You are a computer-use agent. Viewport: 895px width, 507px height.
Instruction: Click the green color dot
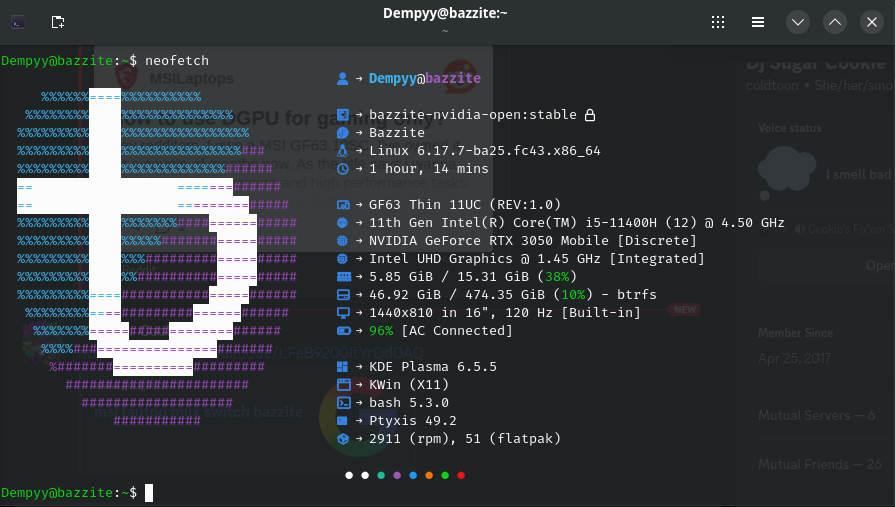click(445, 475)
